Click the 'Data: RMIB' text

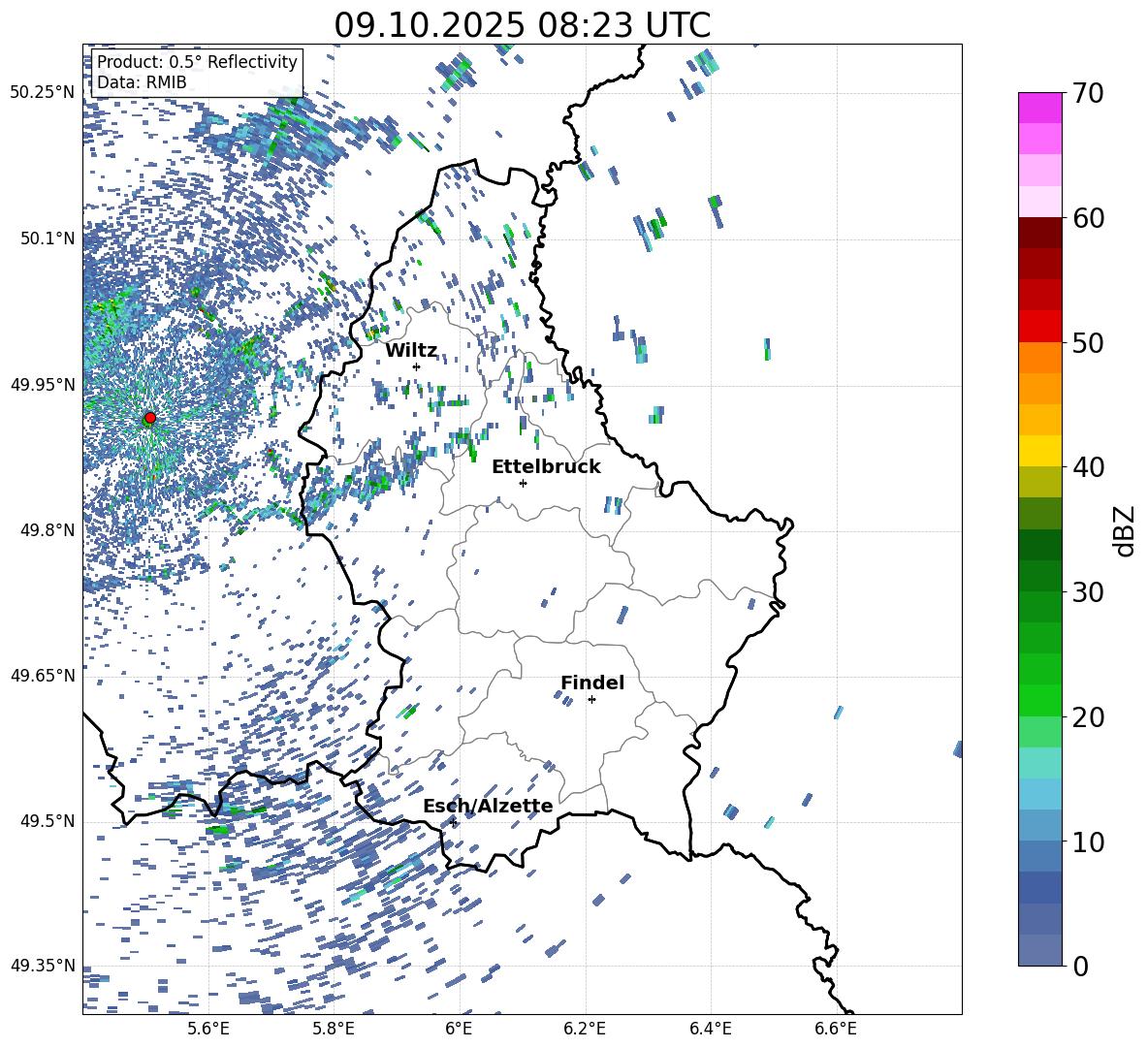pyautogui.click(x=142, y=82)
